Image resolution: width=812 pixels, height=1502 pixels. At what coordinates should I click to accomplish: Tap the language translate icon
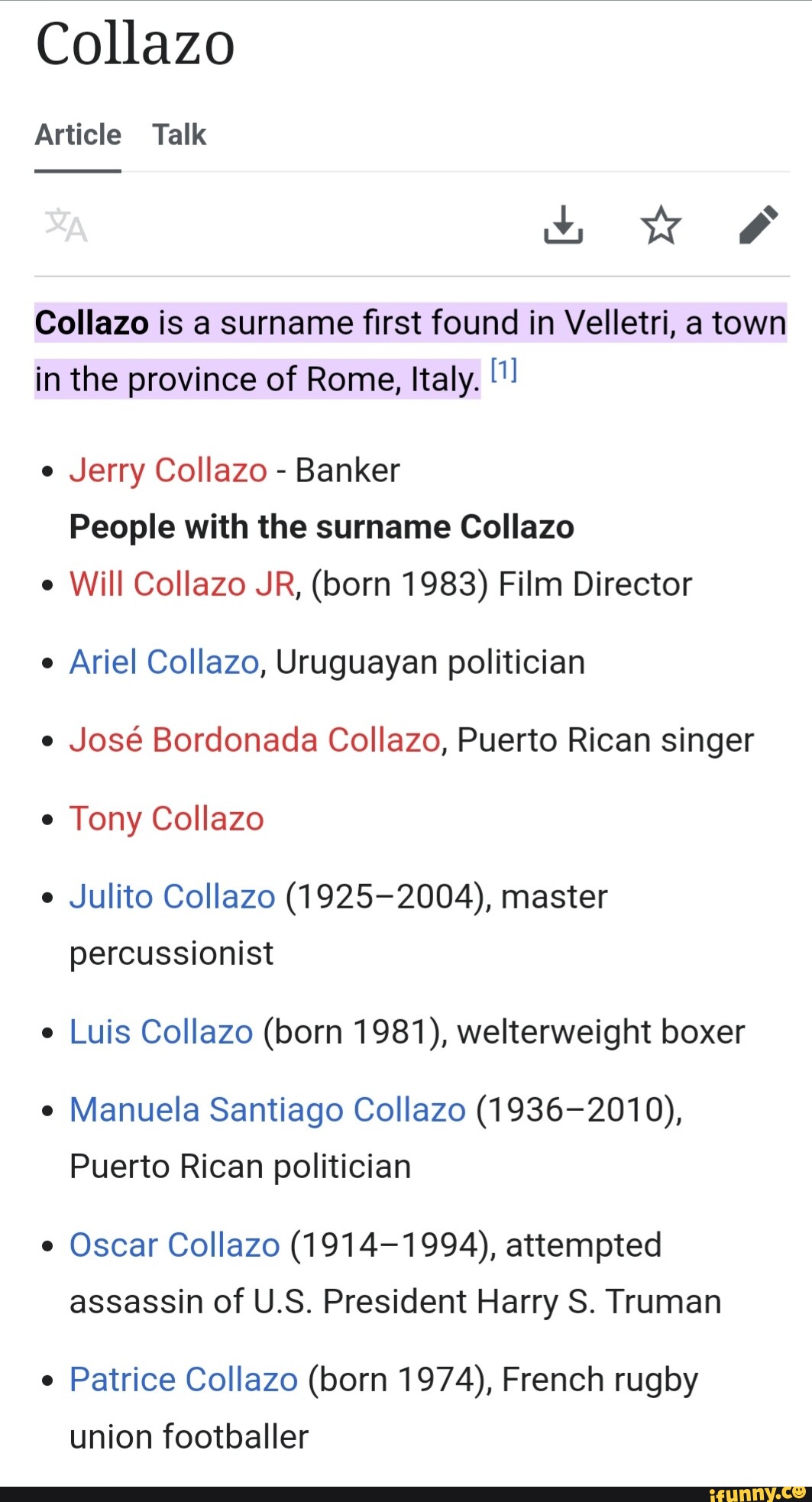click(66, 225)
